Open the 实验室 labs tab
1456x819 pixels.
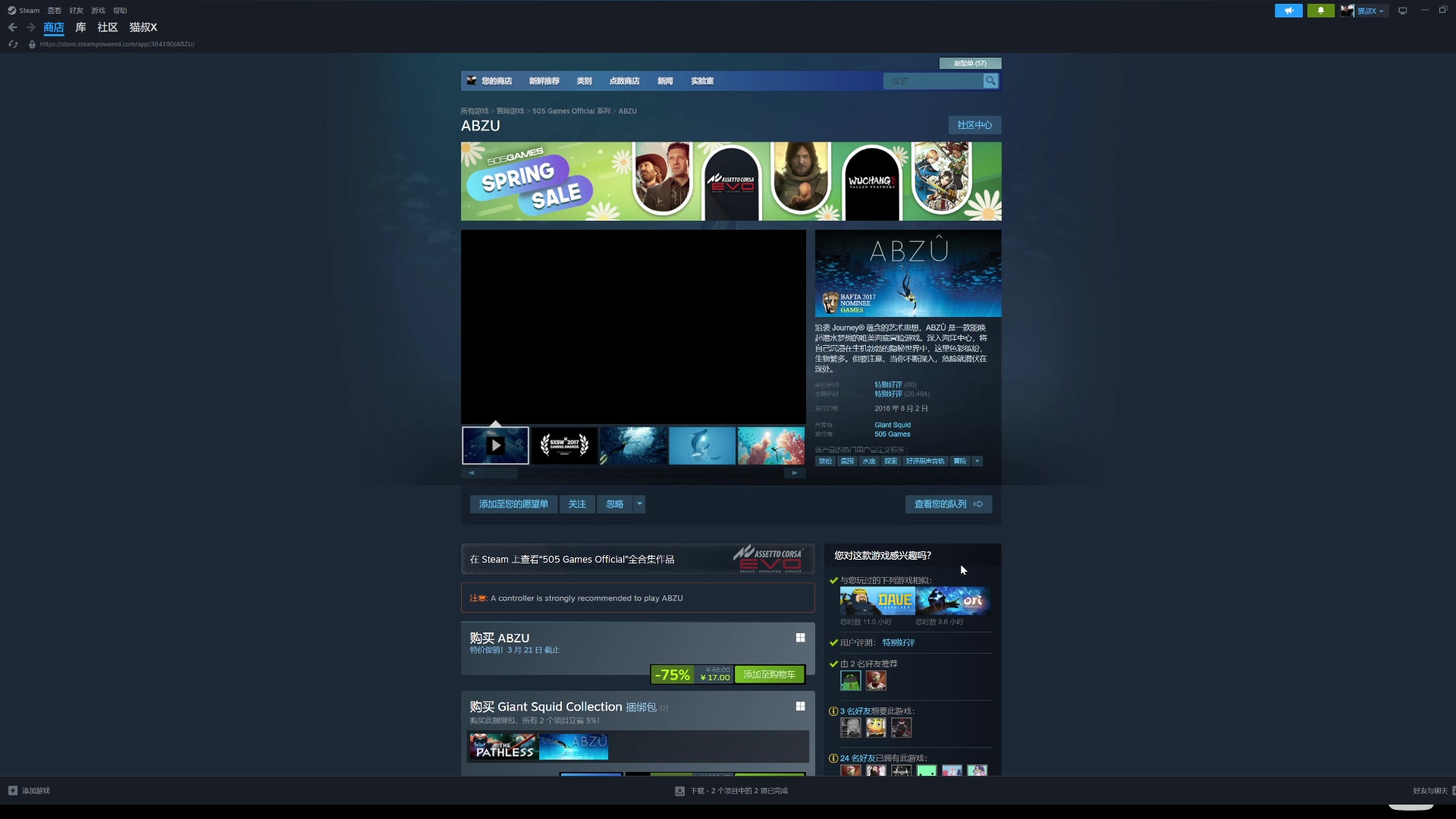(702, 81)
